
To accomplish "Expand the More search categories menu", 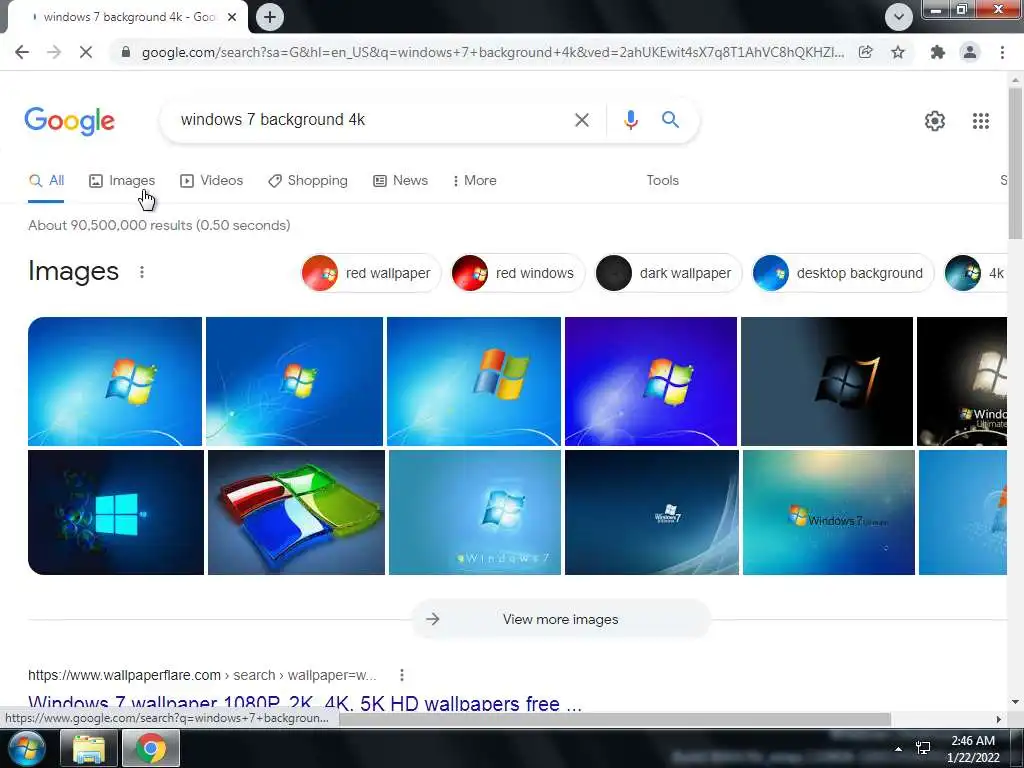I will tap(475, 181).
